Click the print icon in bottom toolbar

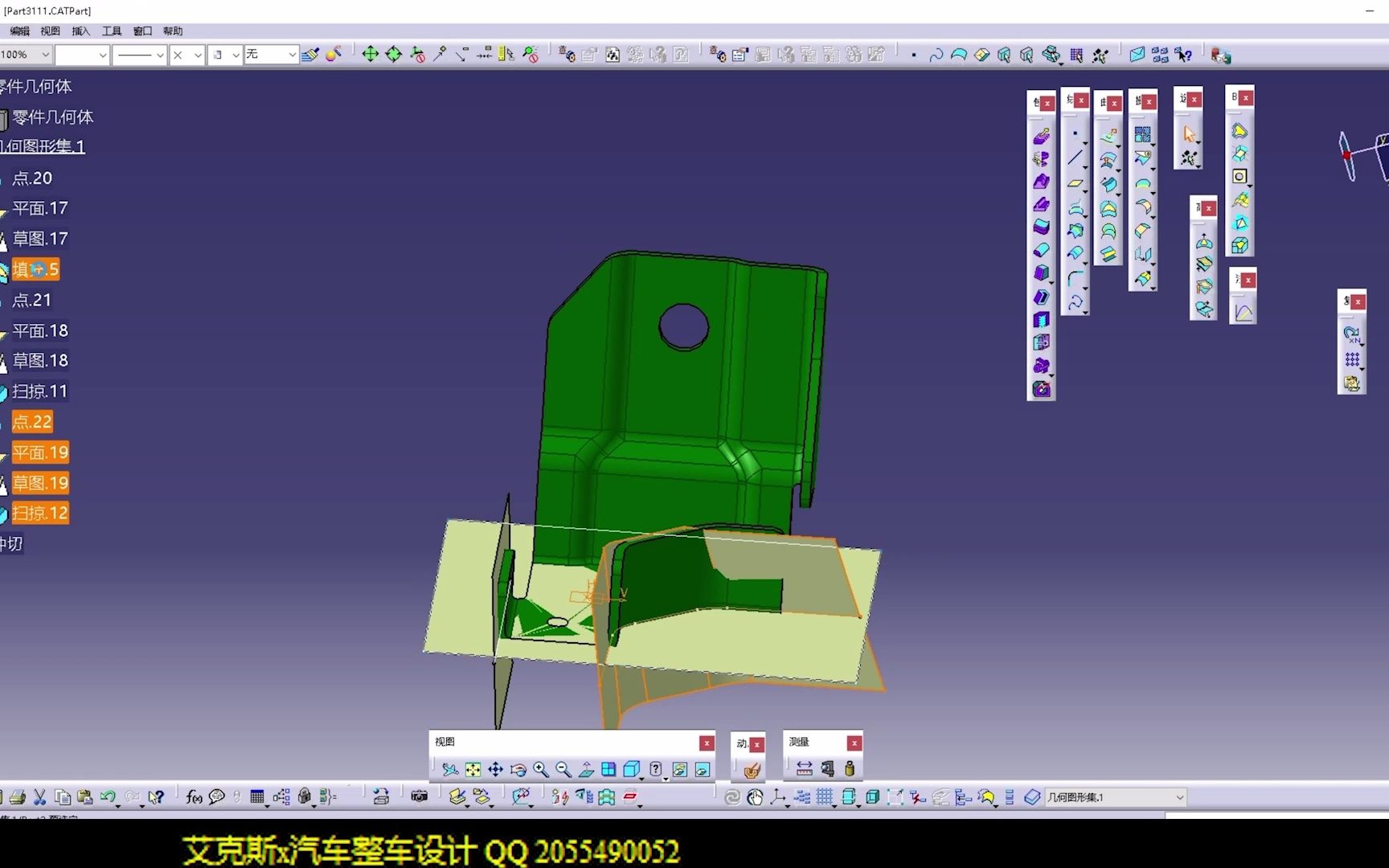click(18, 797)
